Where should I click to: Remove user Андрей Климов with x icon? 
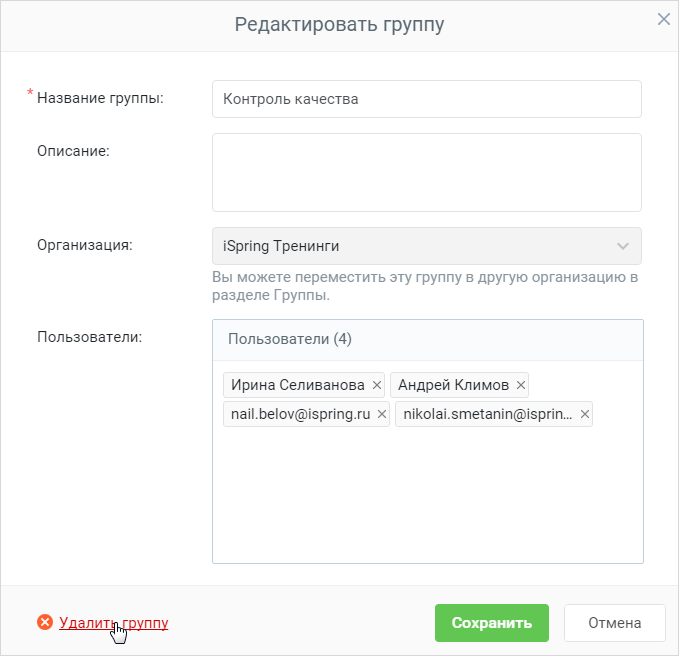click(x=521, y=385)
